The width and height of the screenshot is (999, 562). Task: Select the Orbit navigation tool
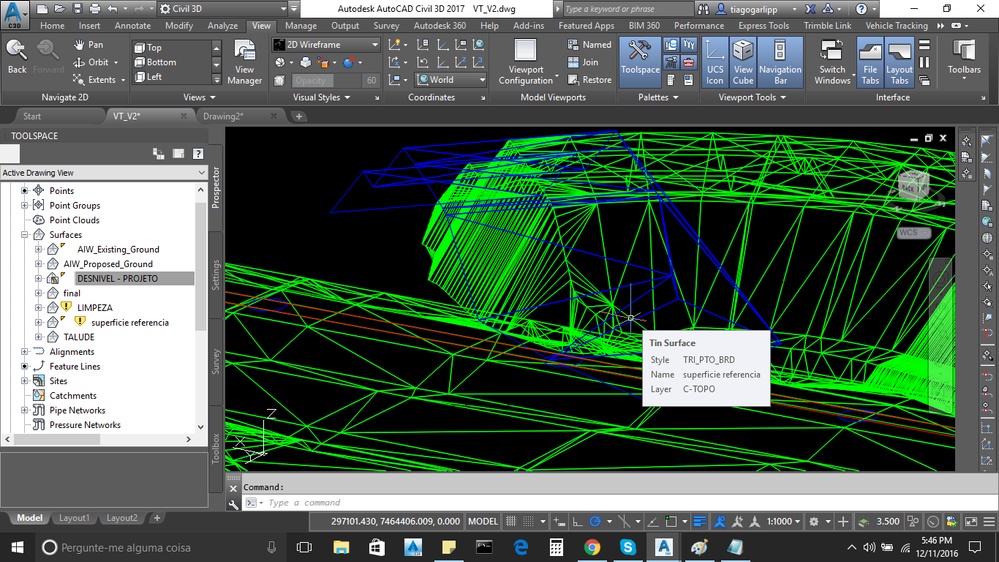(x=96, y=62)
